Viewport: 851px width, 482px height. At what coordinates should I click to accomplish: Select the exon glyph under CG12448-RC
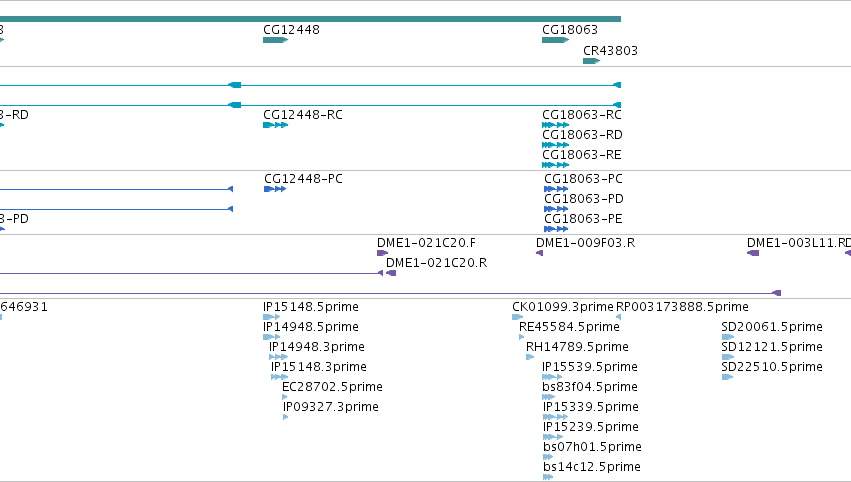276,125
